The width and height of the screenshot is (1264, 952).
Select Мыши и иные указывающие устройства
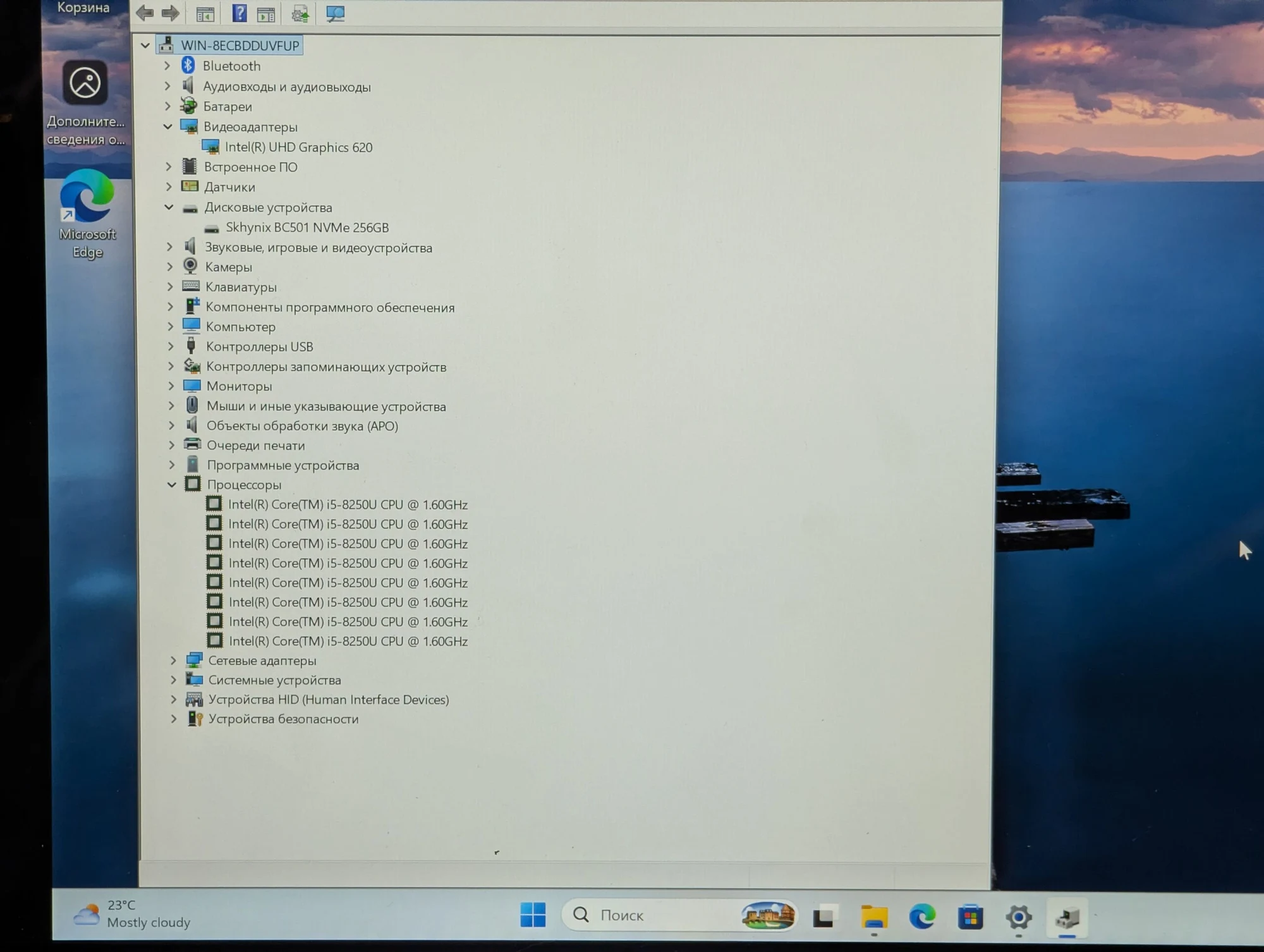point(326,406)
